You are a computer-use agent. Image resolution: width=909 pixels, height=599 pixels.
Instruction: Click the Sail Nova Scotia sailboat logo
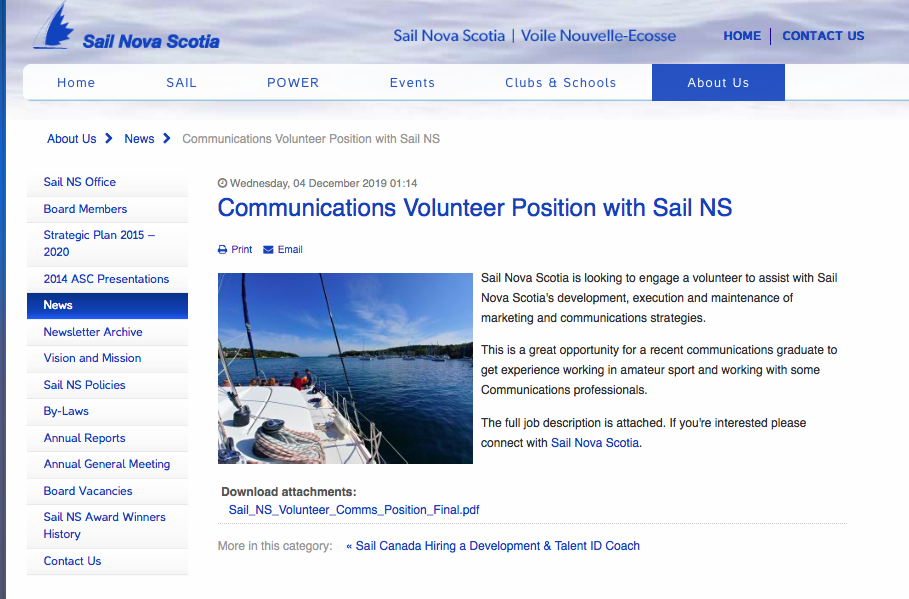125,30
